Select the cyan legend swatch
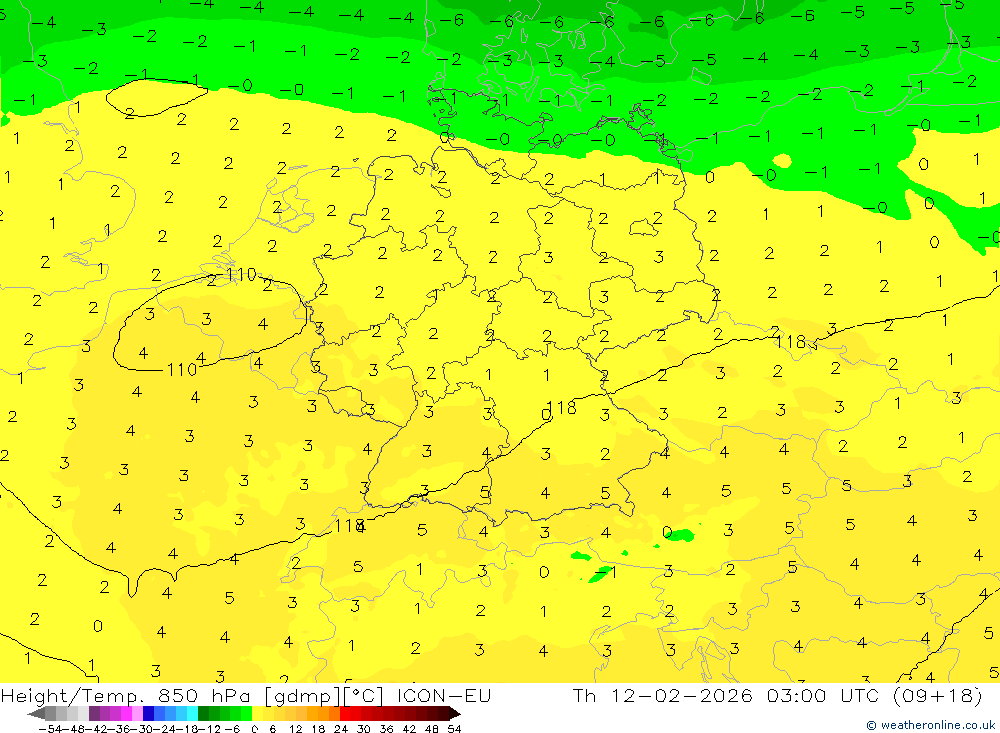Image resolution: width=1000 pixels, height=733 pixels. [192, 713]
